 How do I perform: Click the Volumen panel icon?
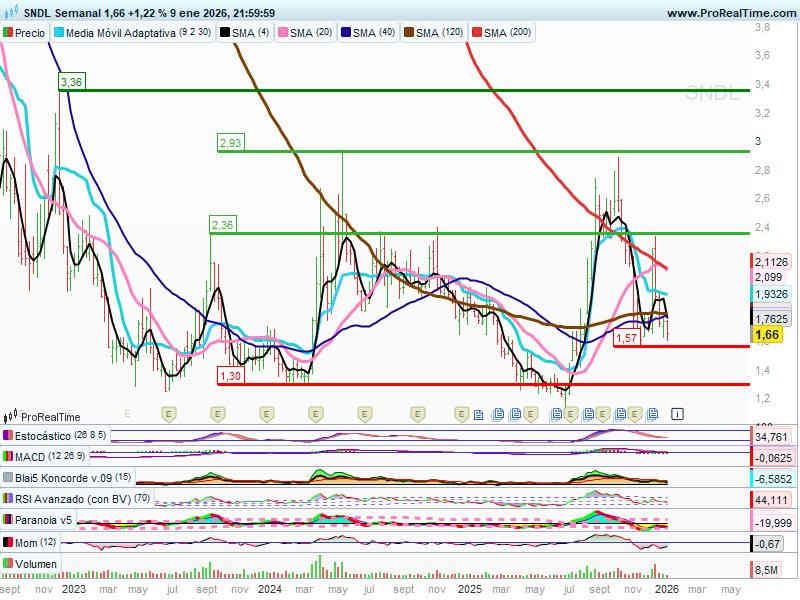pos(9,564)
